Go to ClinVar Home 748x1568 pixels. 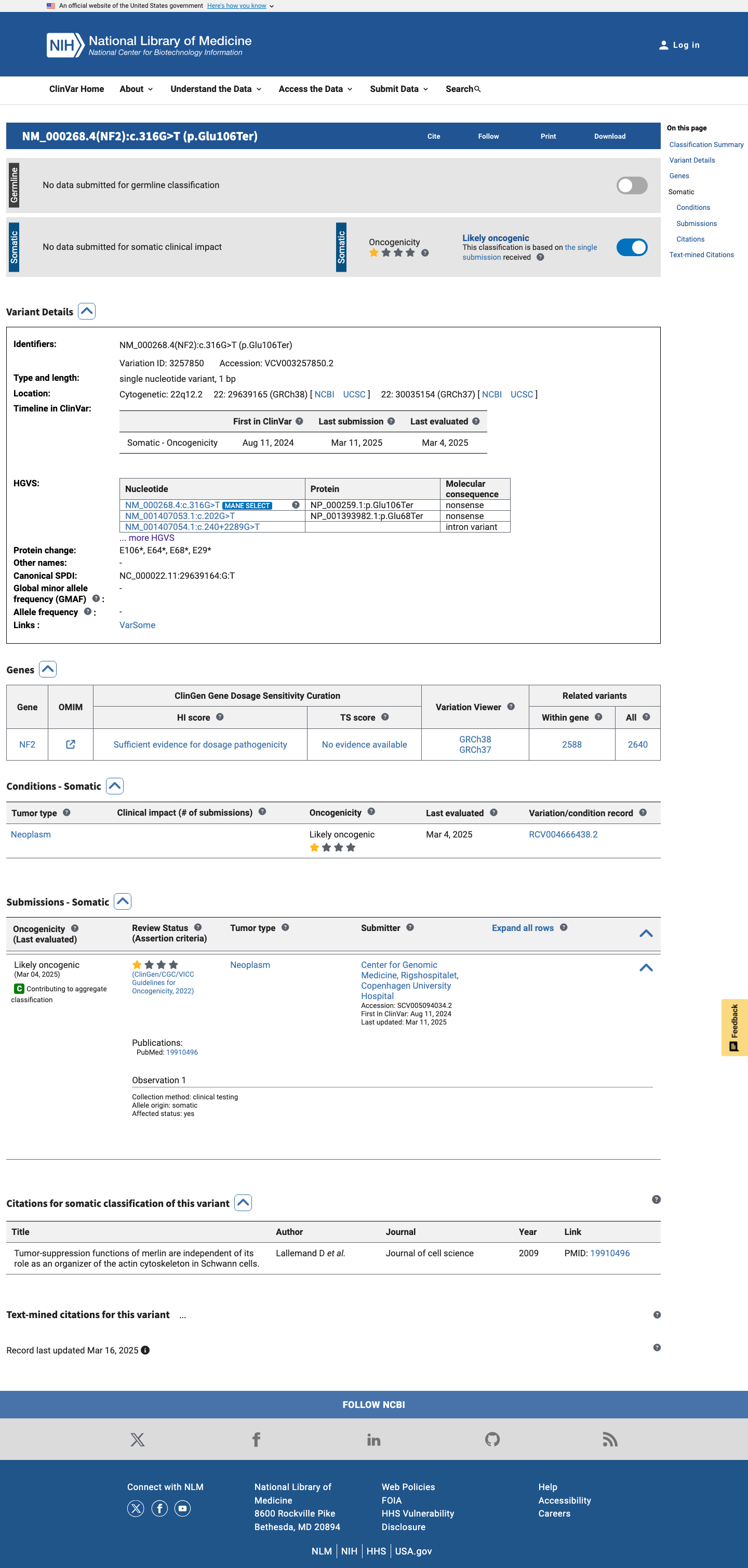coord(77,89)
